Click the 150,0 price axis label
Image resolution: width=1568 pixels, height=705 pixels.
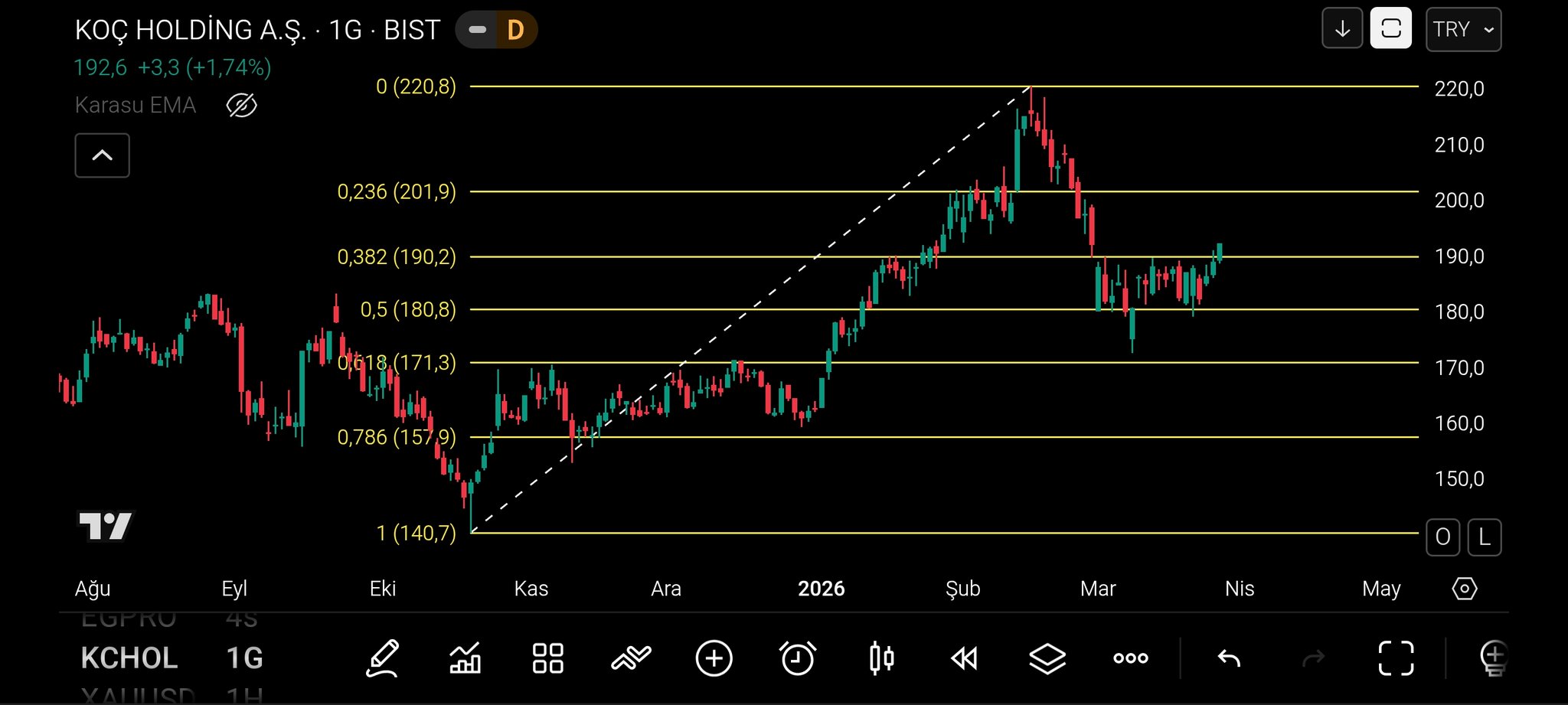click(1459, 479)
